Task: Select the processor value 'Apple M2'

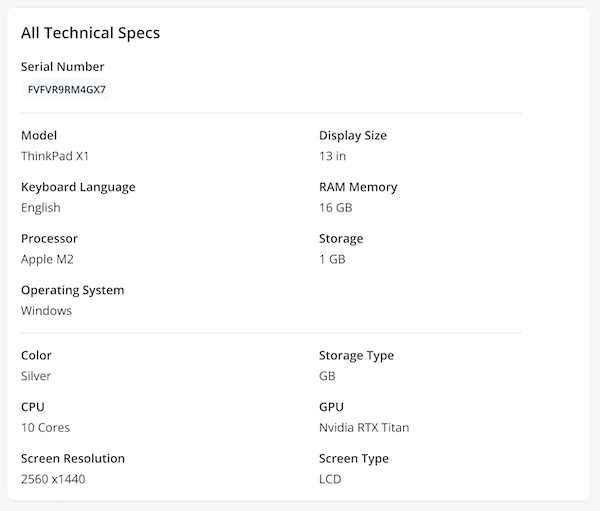Action: (47, 260)
